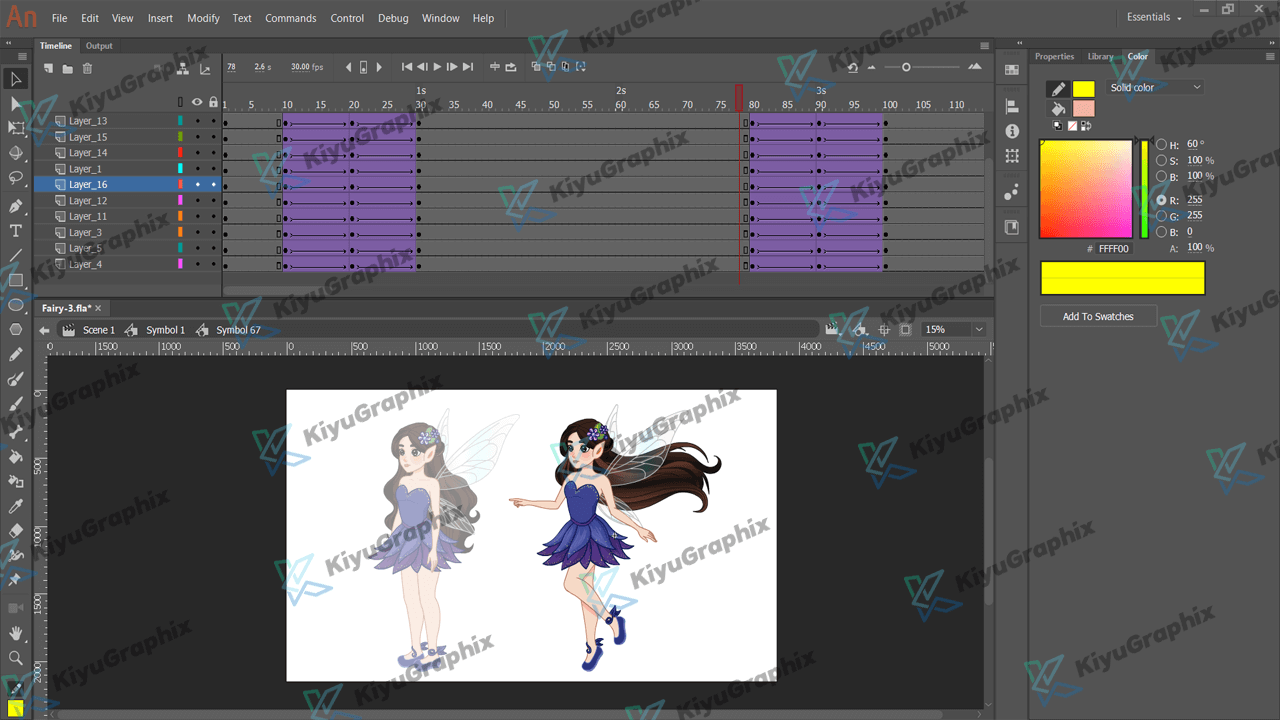Toggle visibility dot for Layer_13

pyautogui.click(x=197, y=121)
